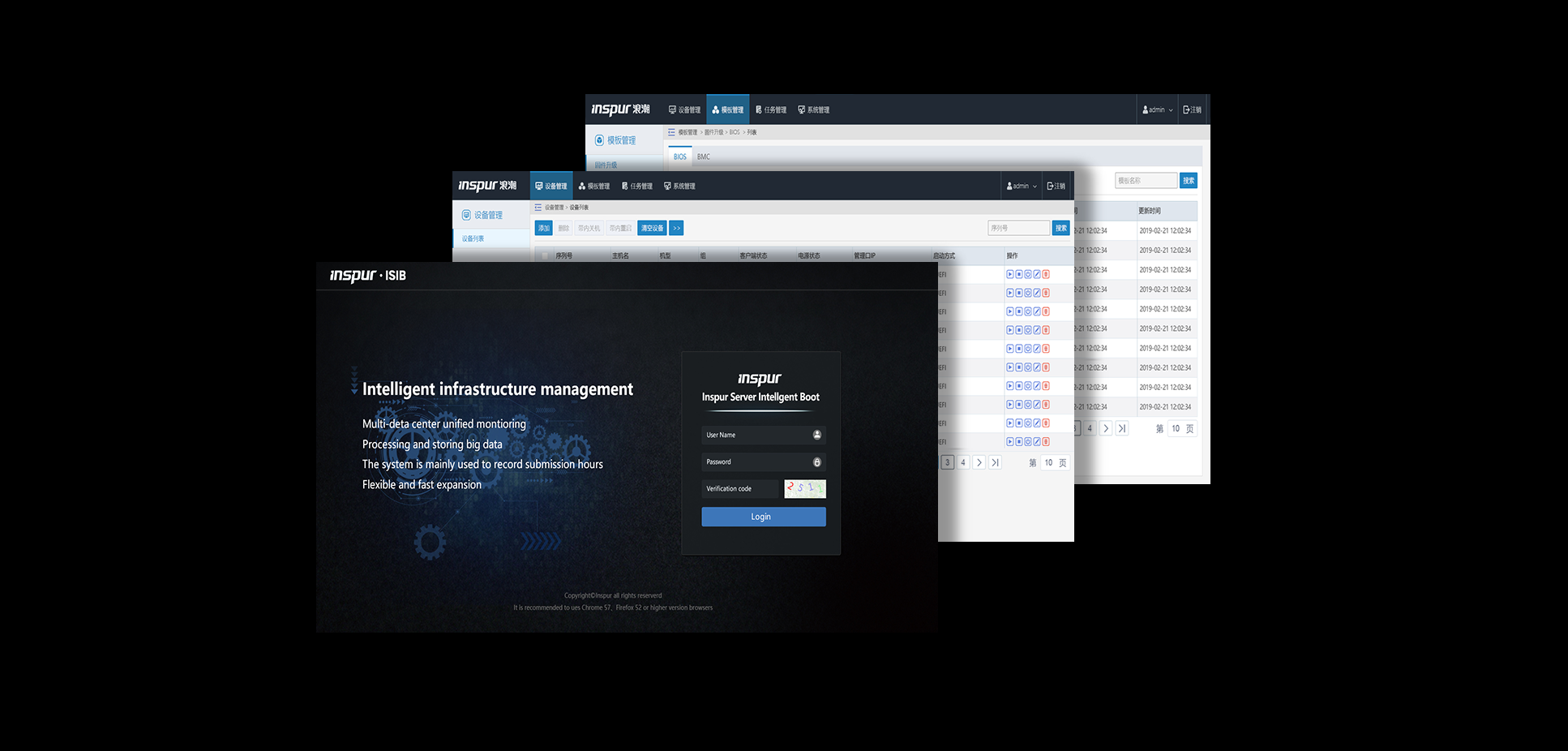Refresh the verification code captcha image

point(804,488)
